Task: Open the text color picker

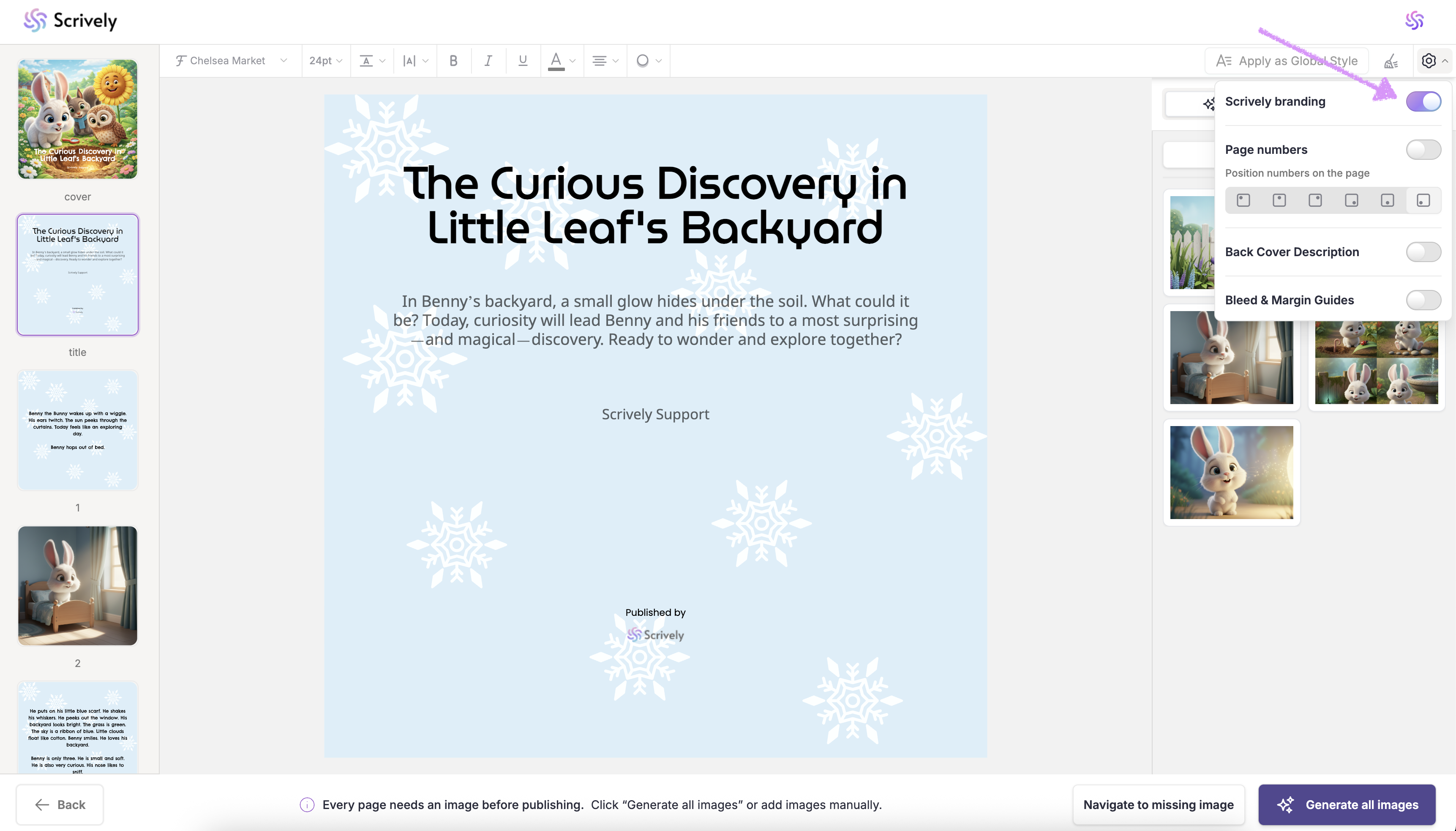Action: 562,60
